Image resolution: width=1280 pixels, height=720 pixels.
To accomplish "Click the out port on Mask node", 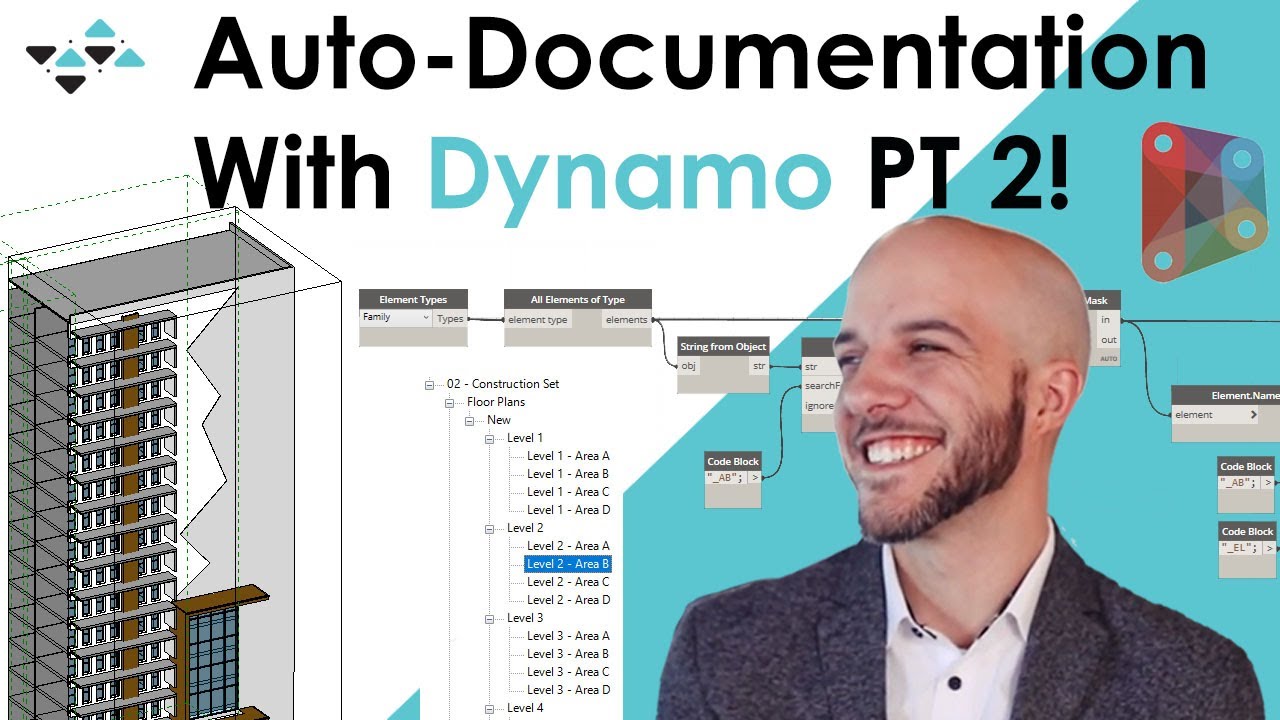I will pyautogui.click(x=1108, y=340).
